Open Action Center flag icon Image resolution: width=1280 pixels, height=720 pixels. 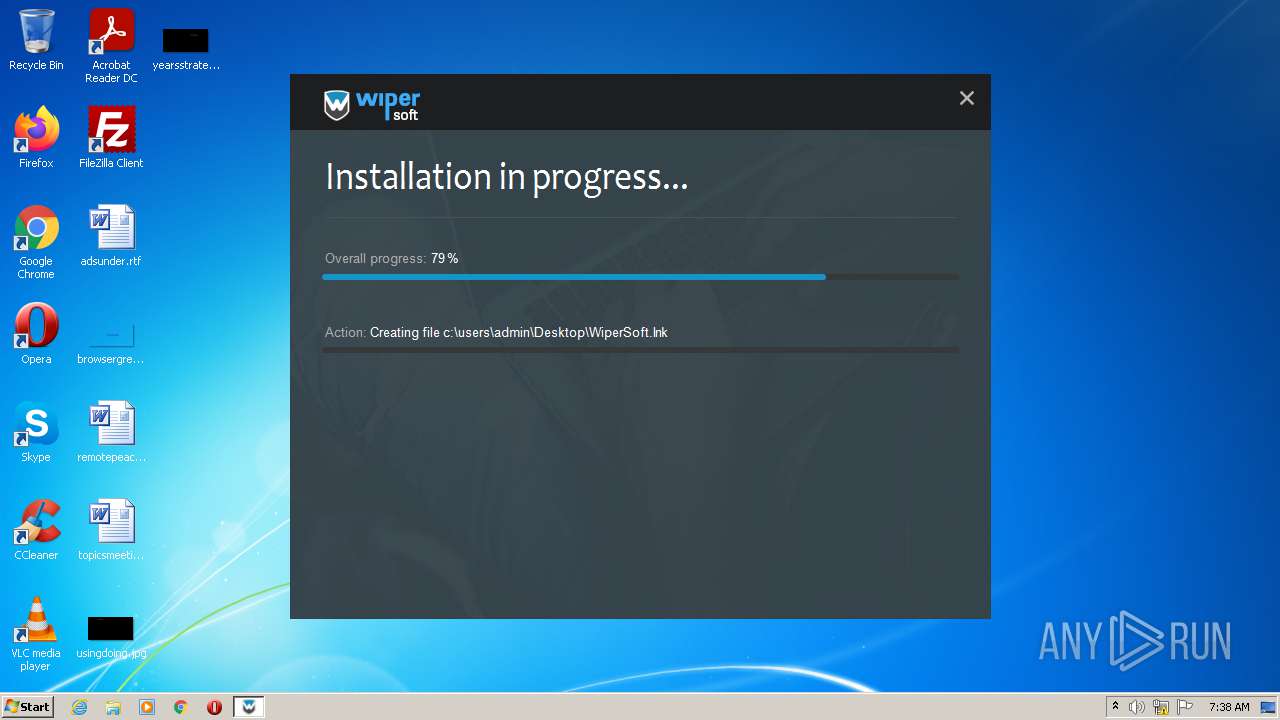click(x=1185, y=707)
